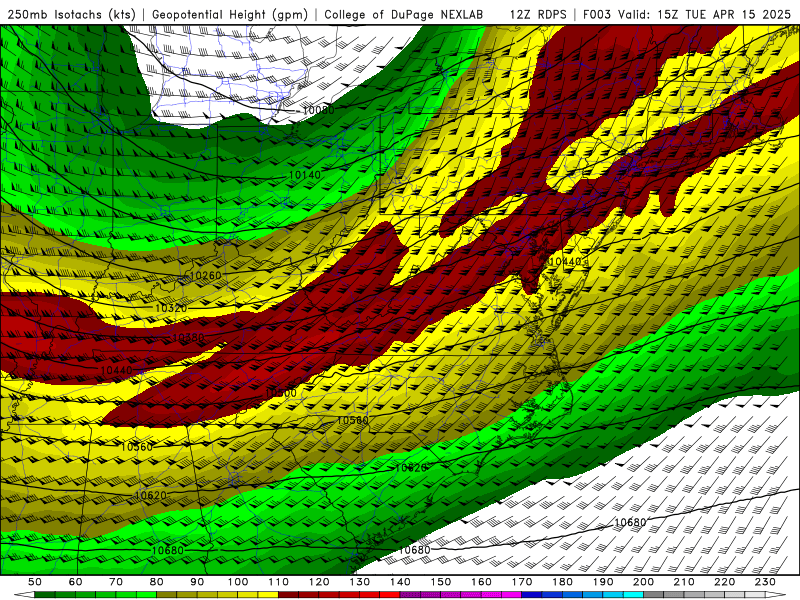The height and width of the screenshot is (600, 800).
Task: Click the "College of DuPage NEXLAB" header text
Action: [x=403, y=14]
